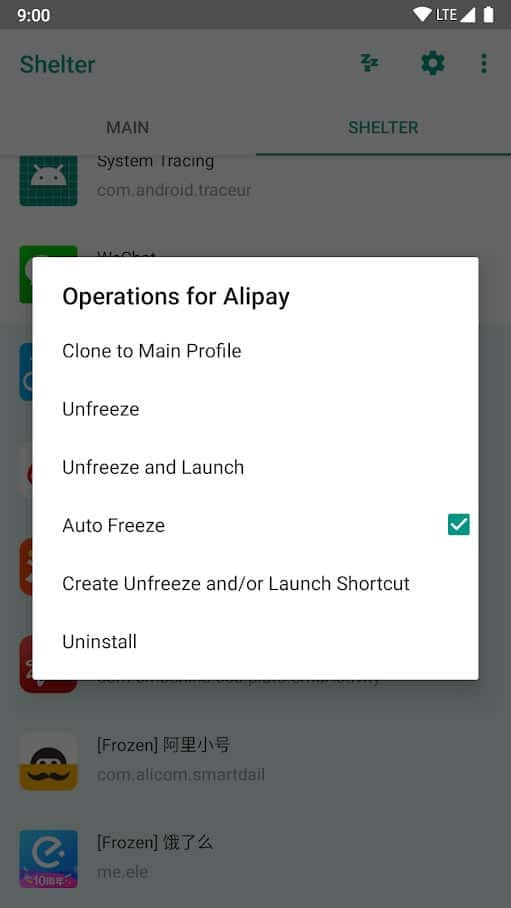Tap the Auto Freeze label
511x908 pixels.
tap(114, 525)
